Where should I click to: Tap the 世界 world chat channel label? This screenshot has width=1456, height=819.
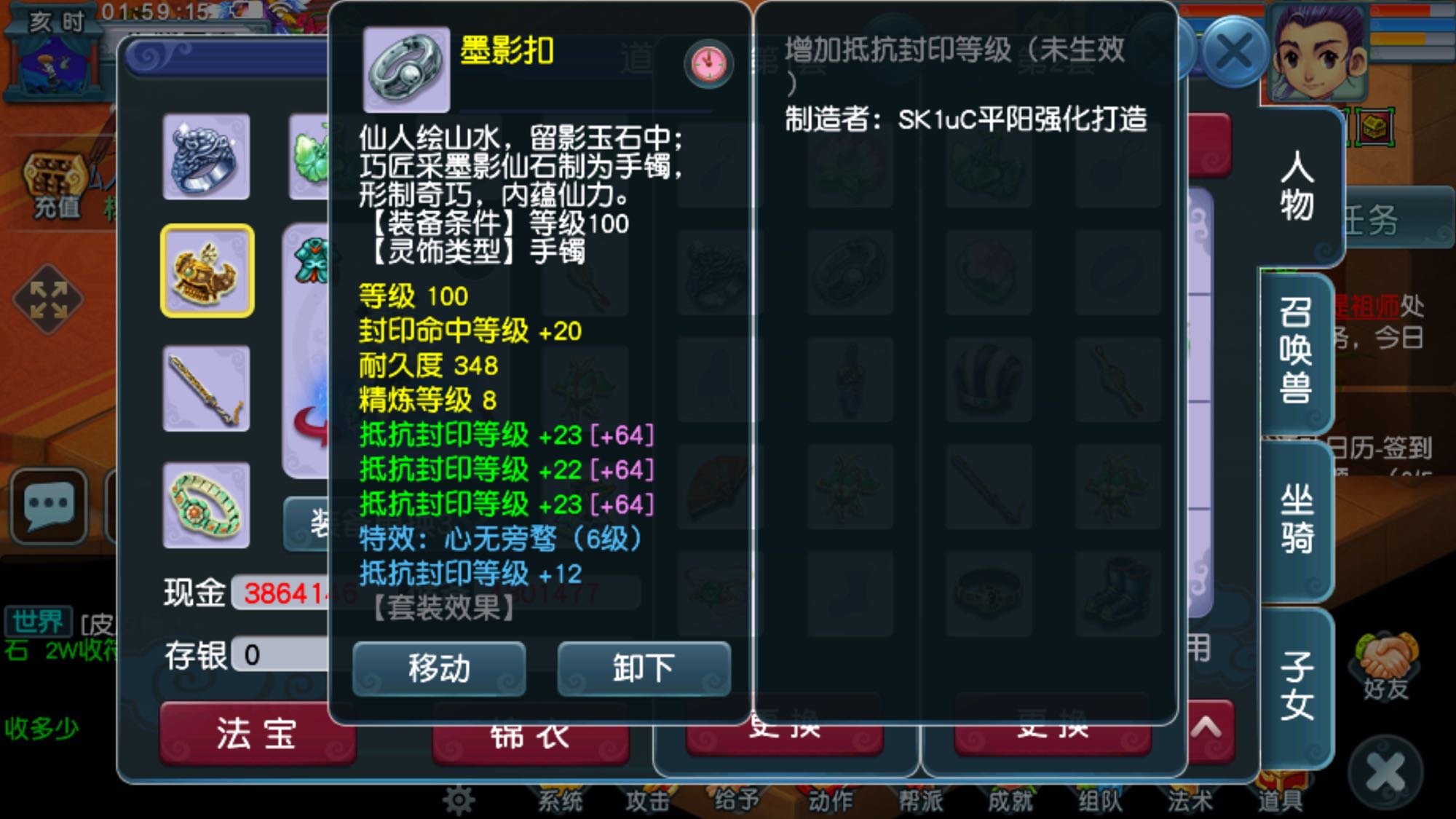[x=38, y=622]
